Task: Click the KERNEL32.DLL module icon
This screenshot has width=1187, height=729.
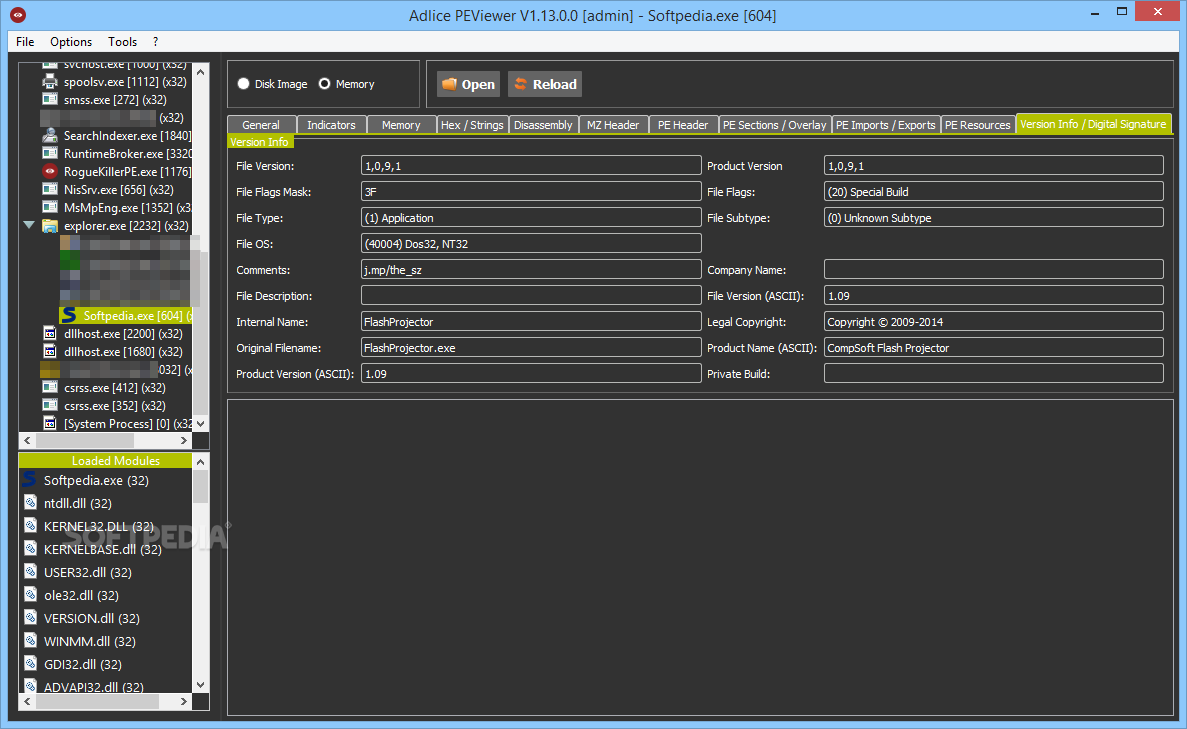Action: 30,525
